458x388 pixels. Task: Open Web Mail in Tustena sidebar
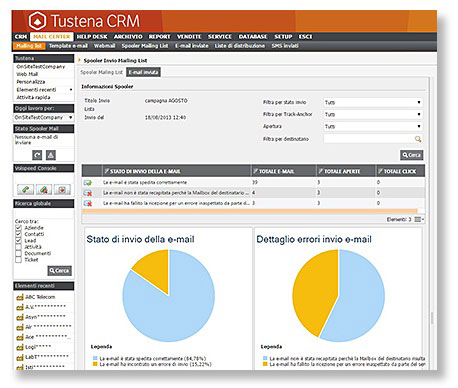(27, 74)
